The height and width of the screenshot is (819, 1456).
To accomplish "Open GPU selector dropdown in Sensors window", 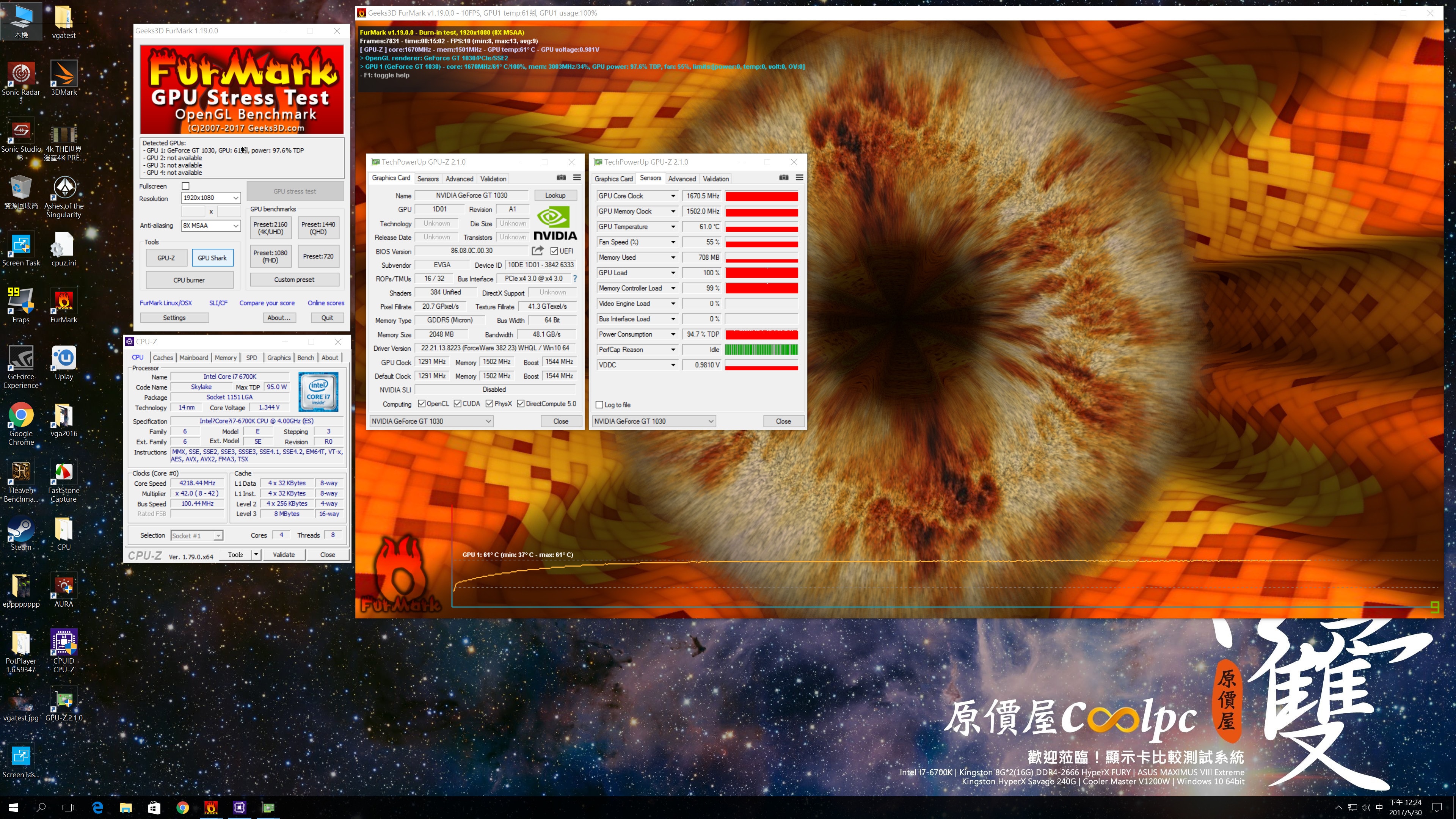I will [654, 421].
